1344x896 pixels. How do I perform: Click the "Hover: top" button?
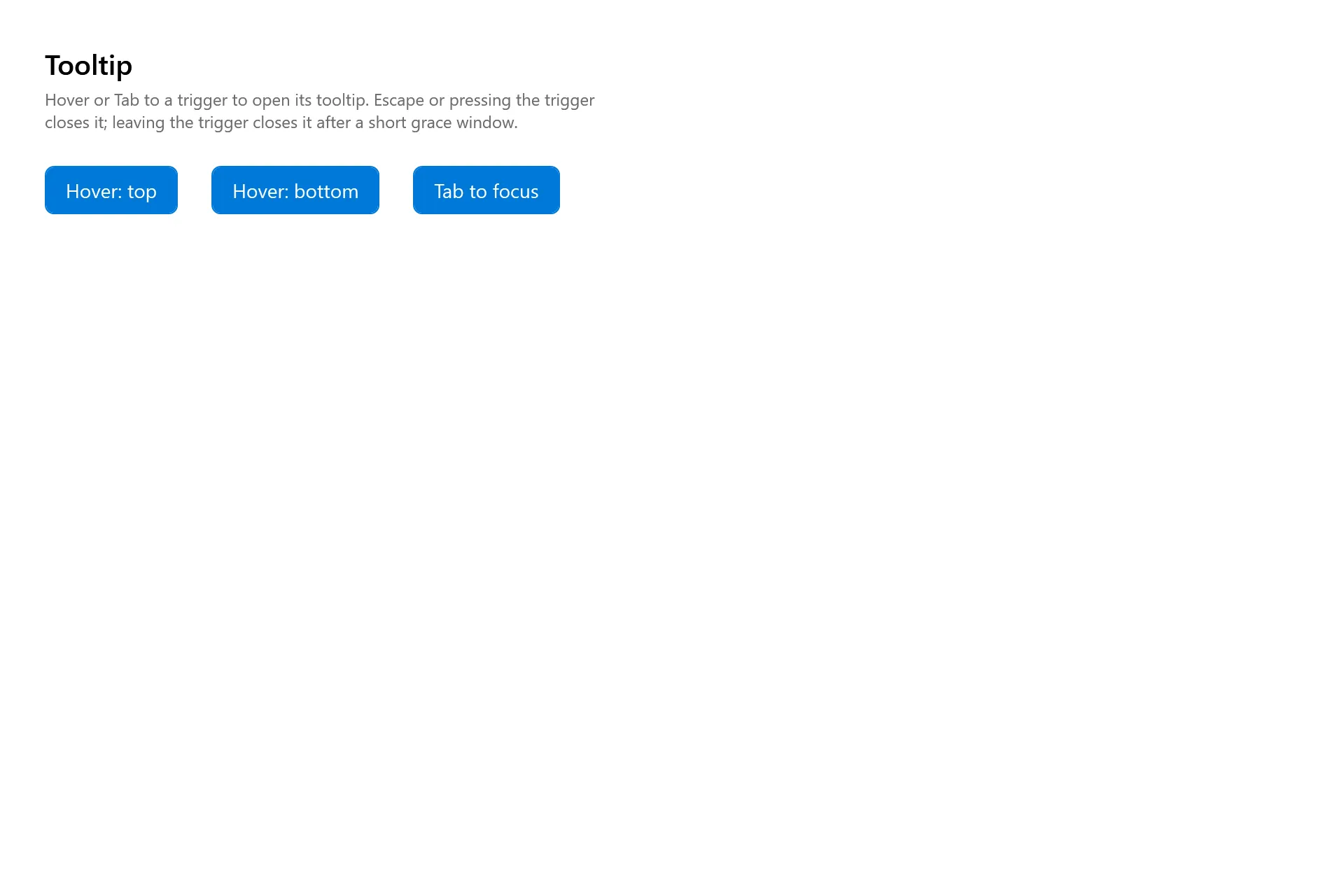tap(111, 190)
